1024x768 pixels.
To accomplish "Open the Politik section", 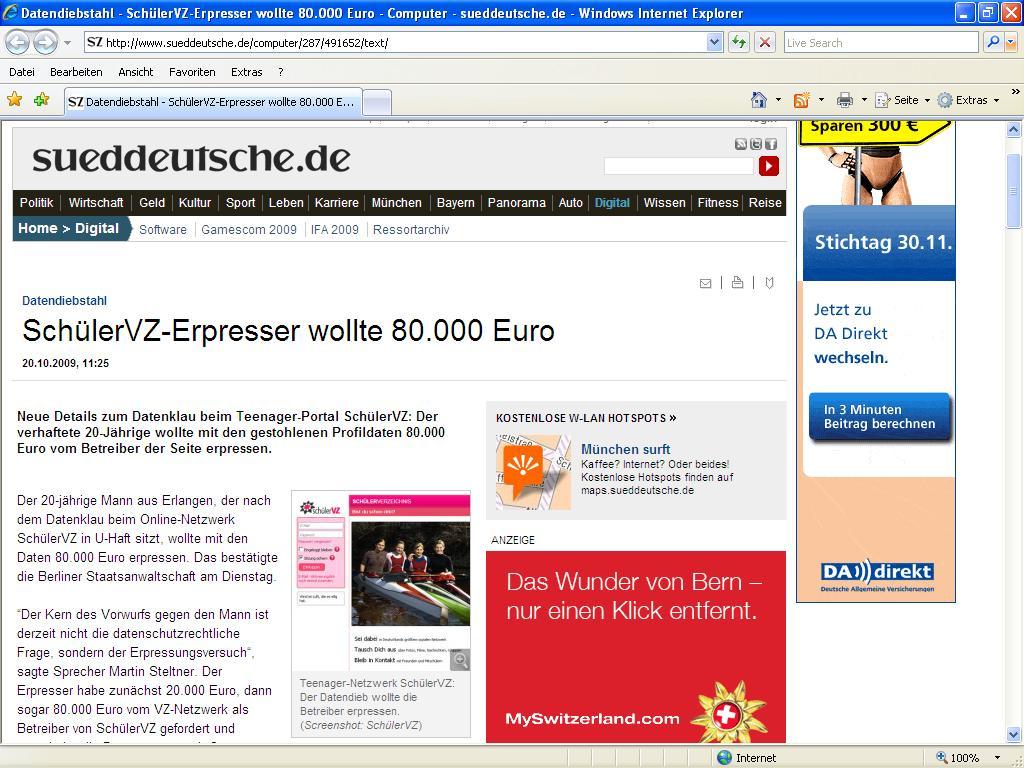I will (x=37, y=202).
